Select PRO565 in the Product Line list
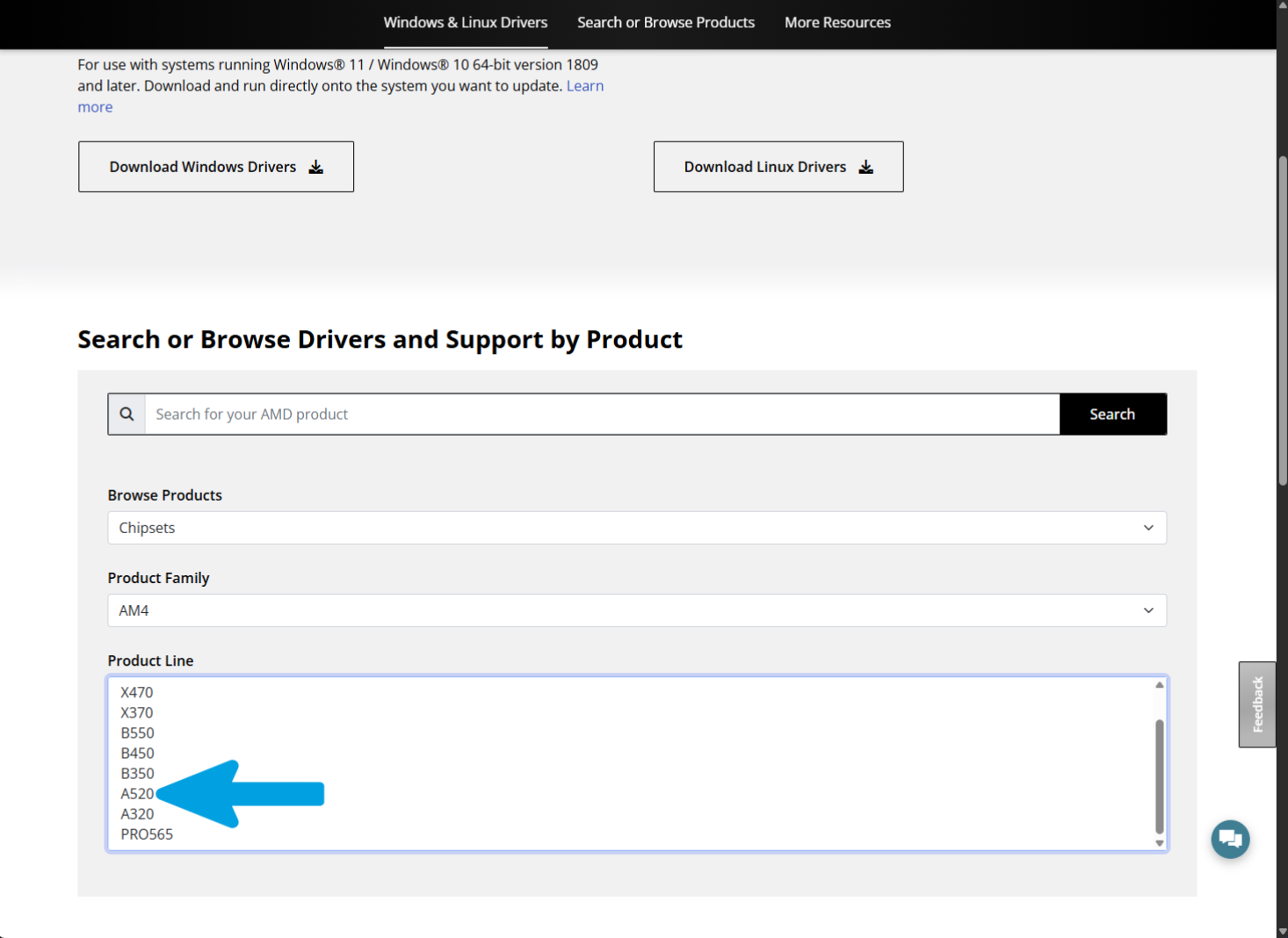This screenshot has width=1288, height=938. (x=147, y=833)
